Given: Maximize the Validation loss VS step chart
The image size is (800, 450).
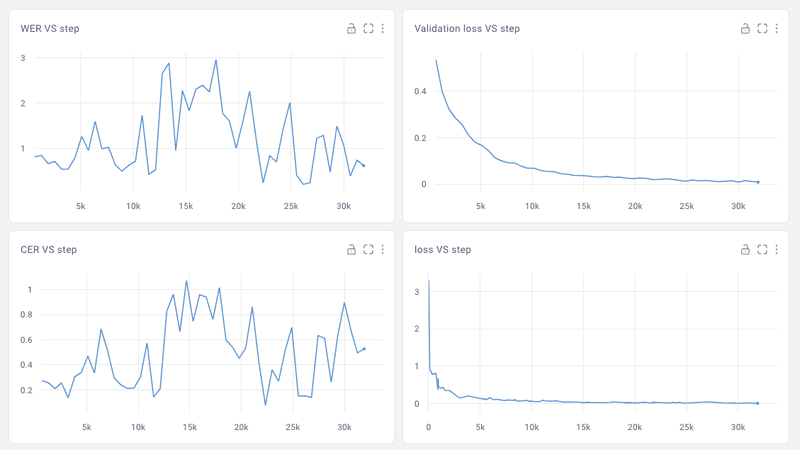Looking at the screenshot, I should coord(762,29).
